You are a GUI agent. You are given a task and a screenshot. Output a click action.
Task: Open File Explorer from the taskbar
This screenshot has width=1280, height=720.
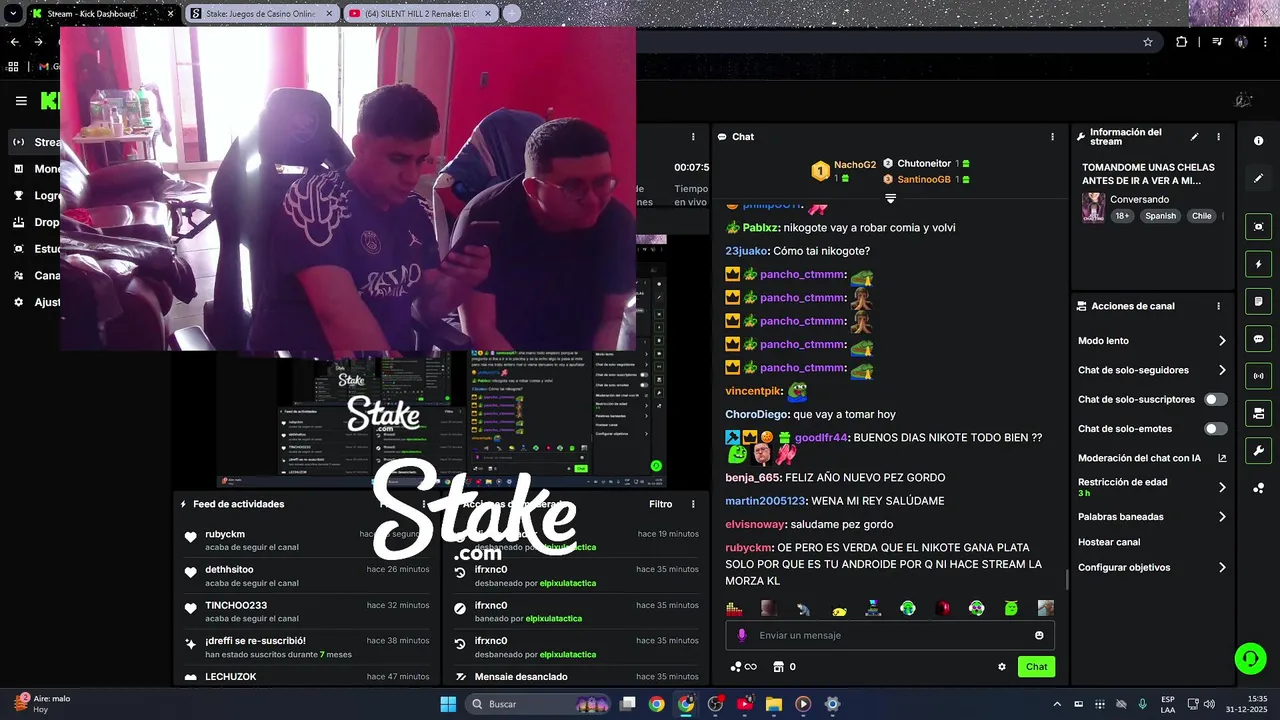tap(773, 704)
